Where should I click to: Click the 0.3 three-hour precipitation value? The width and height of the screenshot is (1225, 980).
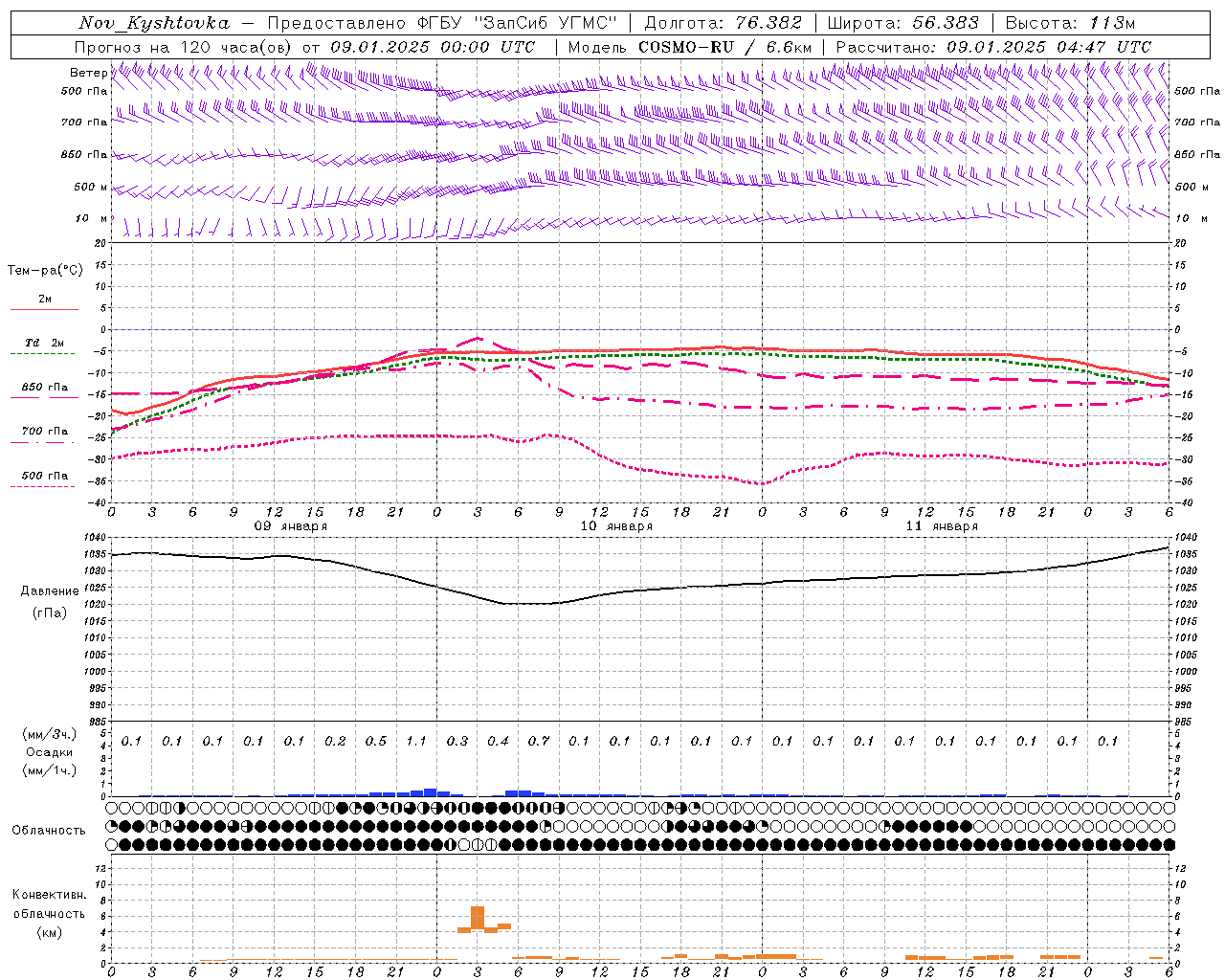tap(457, 741)
